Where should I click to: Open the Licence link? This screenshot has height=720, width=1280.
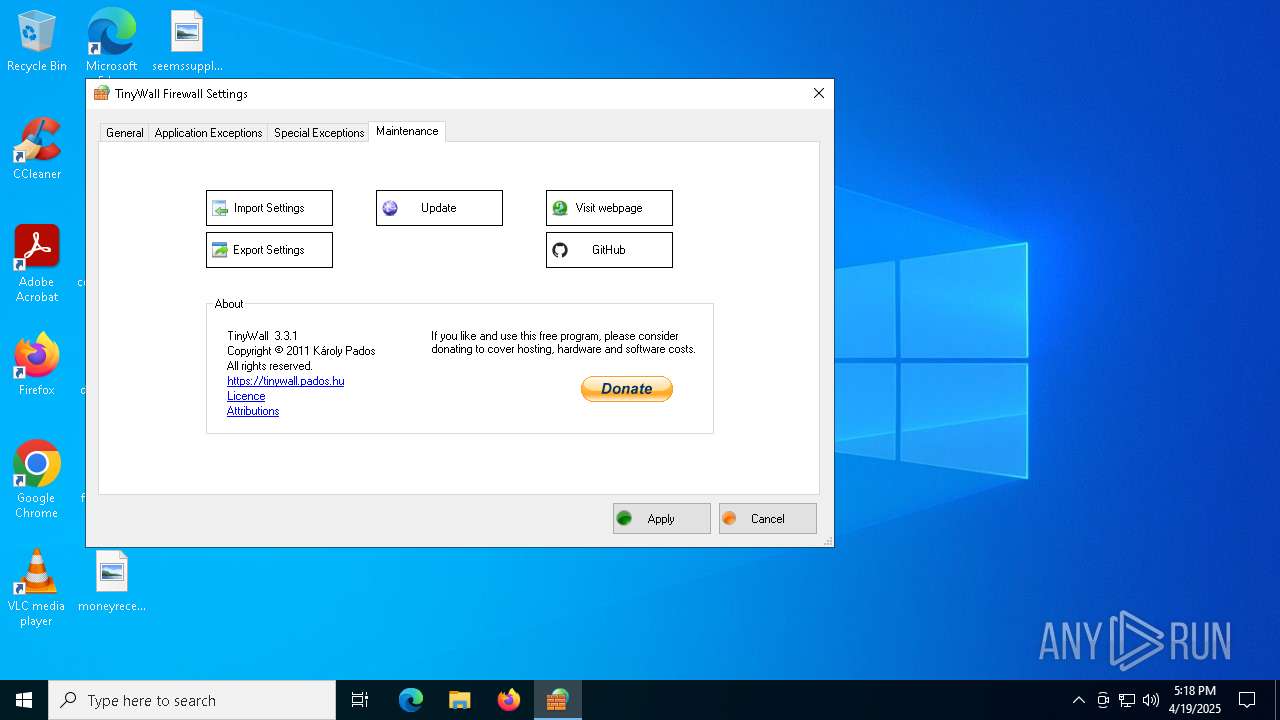[246, 396]
